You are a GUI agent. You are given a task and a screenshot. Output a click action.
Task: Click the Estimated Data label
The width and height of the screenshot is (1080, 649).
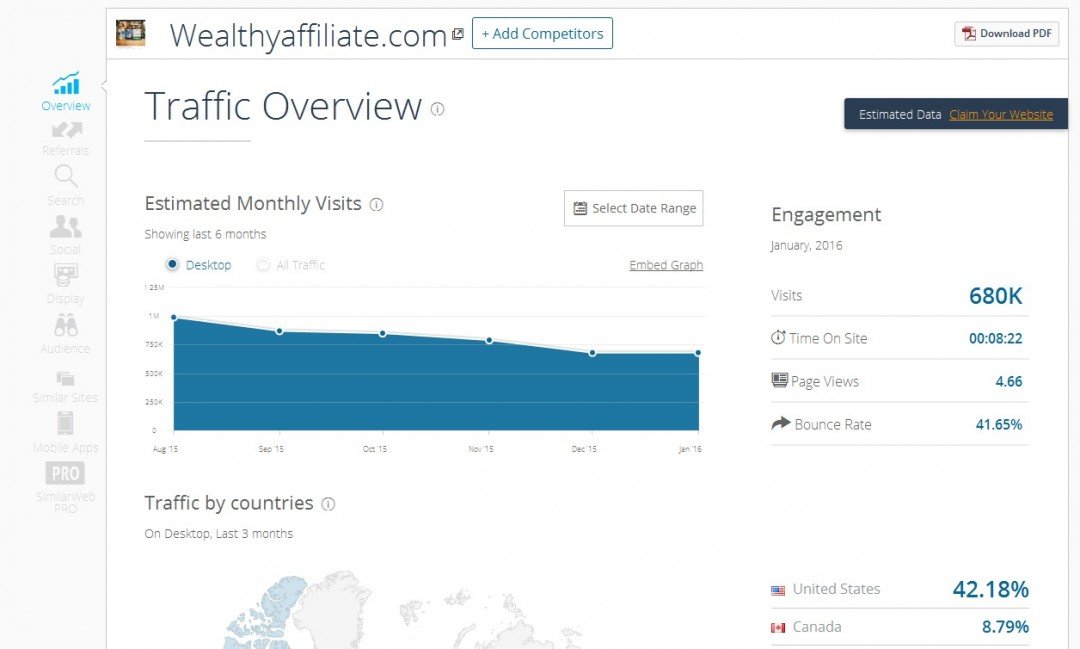(x=900, y=114)
